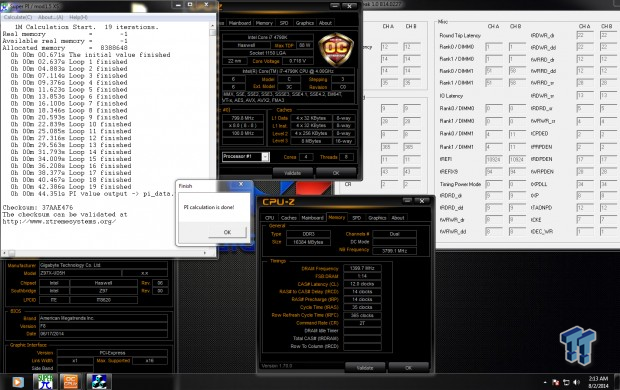Open the SPD tab in the front CPU-Z window
This screenshot has width=620, height=390.
(x=356, y=218)
